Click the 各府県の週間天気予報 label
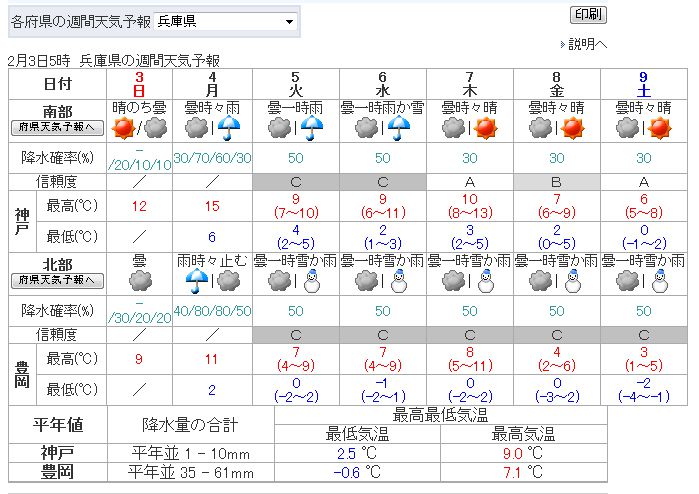Viewport: 699px width, 494px height. (81, 21)
